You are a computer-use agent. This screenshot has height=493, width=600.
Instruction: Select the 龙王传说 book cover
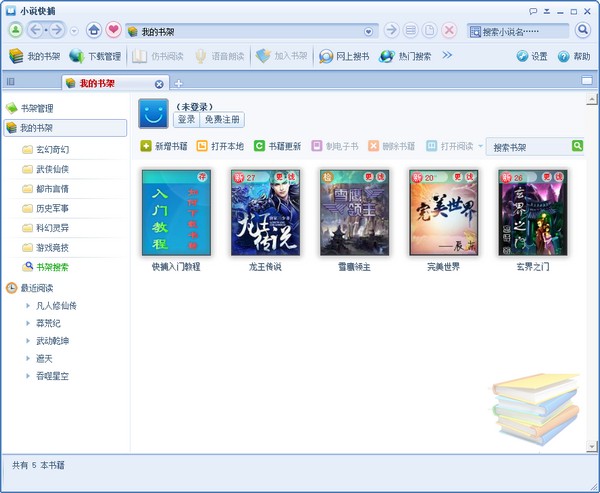click(265, 213)
